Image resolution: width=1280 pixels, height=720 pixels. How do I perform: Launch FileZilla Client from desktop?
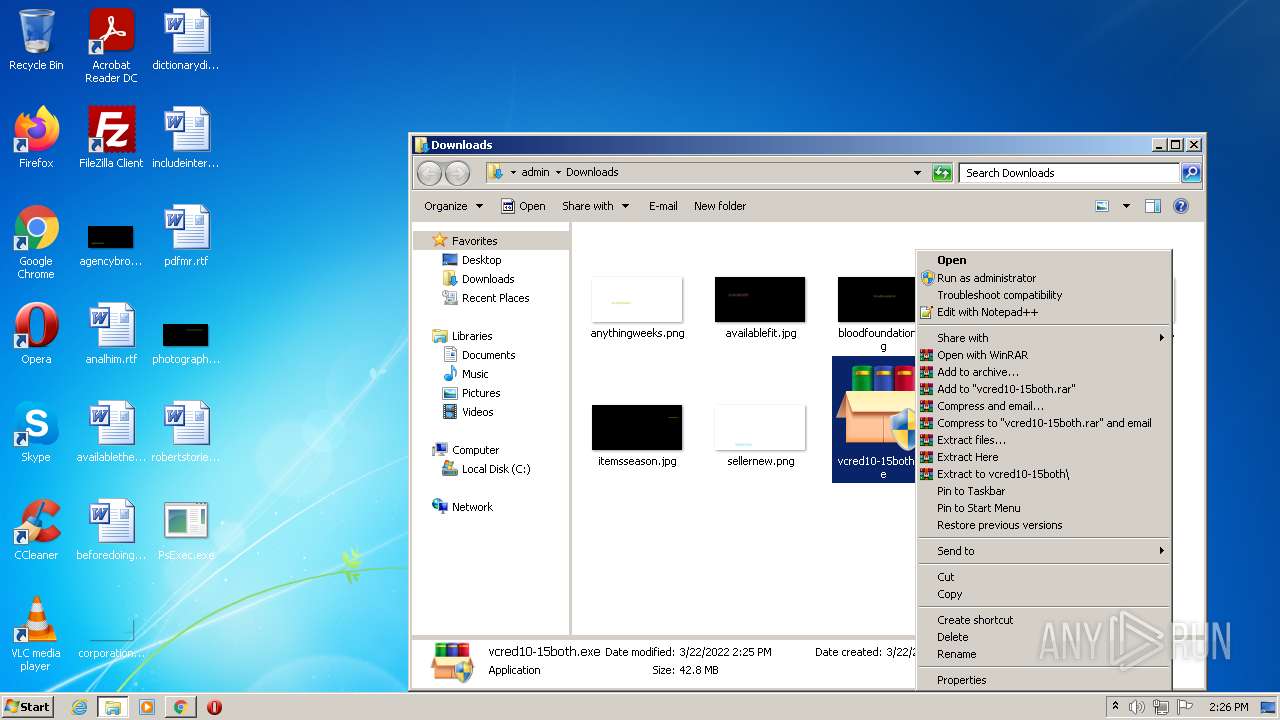[x=111, y=137]
